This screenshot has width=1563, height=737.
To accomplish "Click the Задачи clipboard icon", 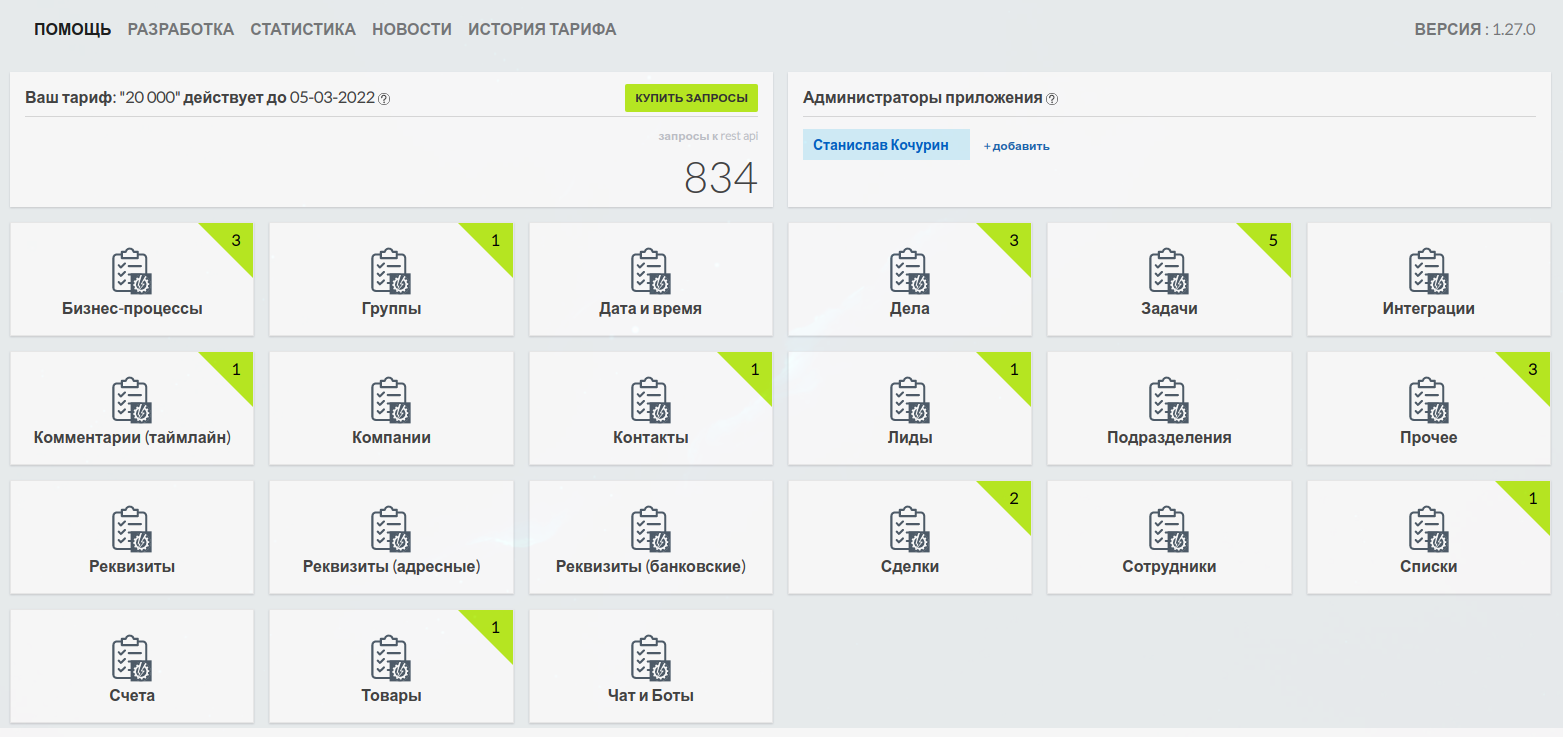I will (1169, 271).
